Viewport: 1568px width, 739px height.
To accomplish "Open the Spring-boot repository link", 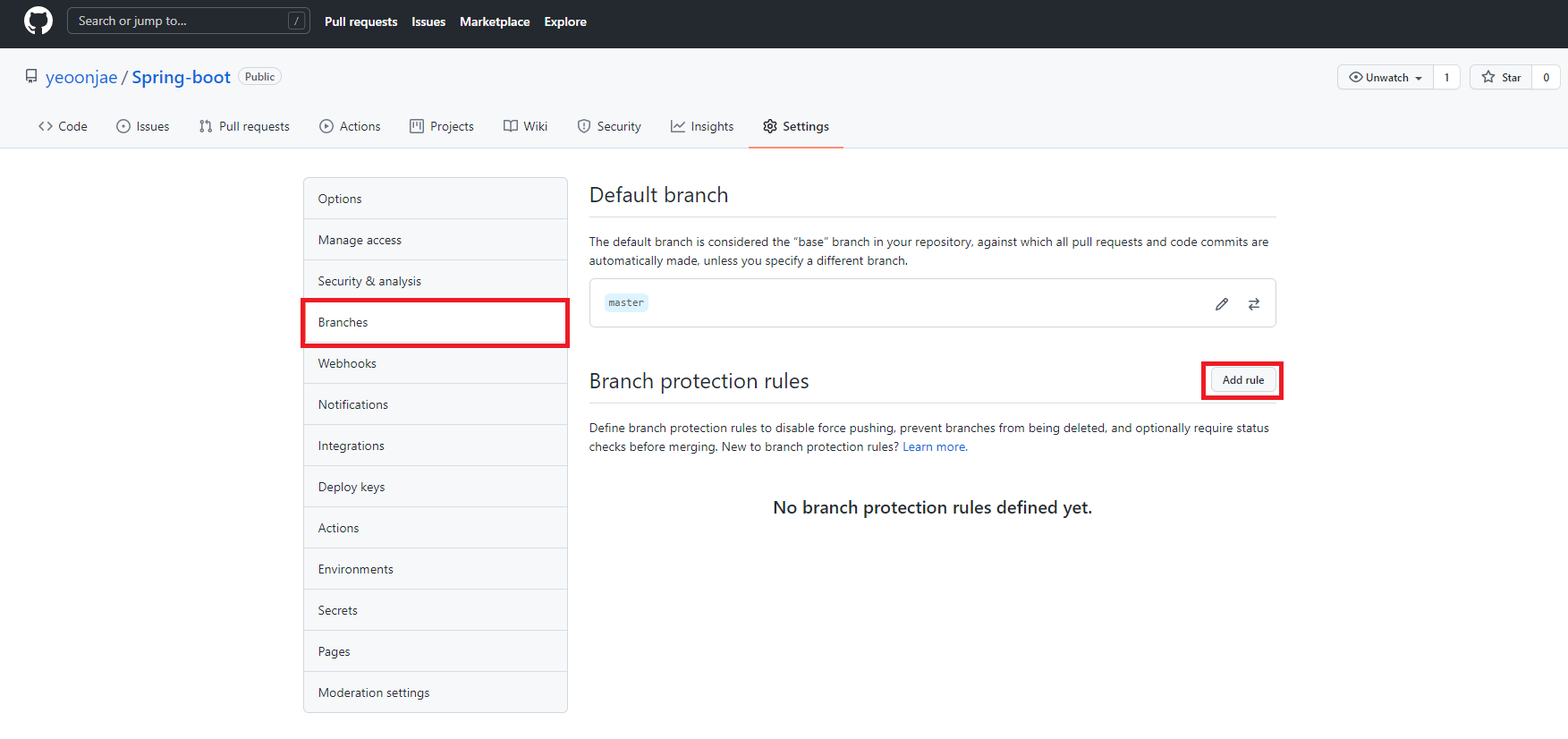I will (182, 77).
